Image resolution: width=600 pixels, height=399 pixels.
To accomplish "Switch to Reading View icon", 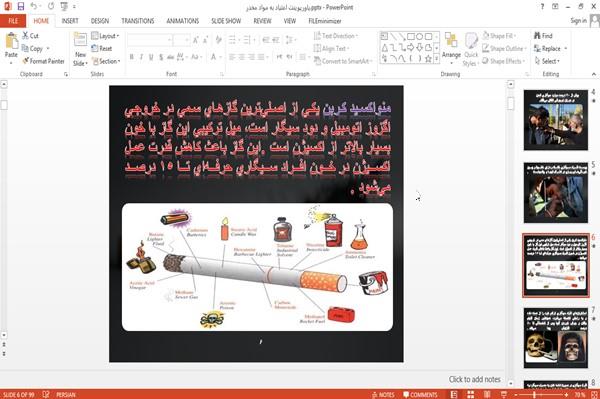I will pyautogui.click(x=487, y=395).
